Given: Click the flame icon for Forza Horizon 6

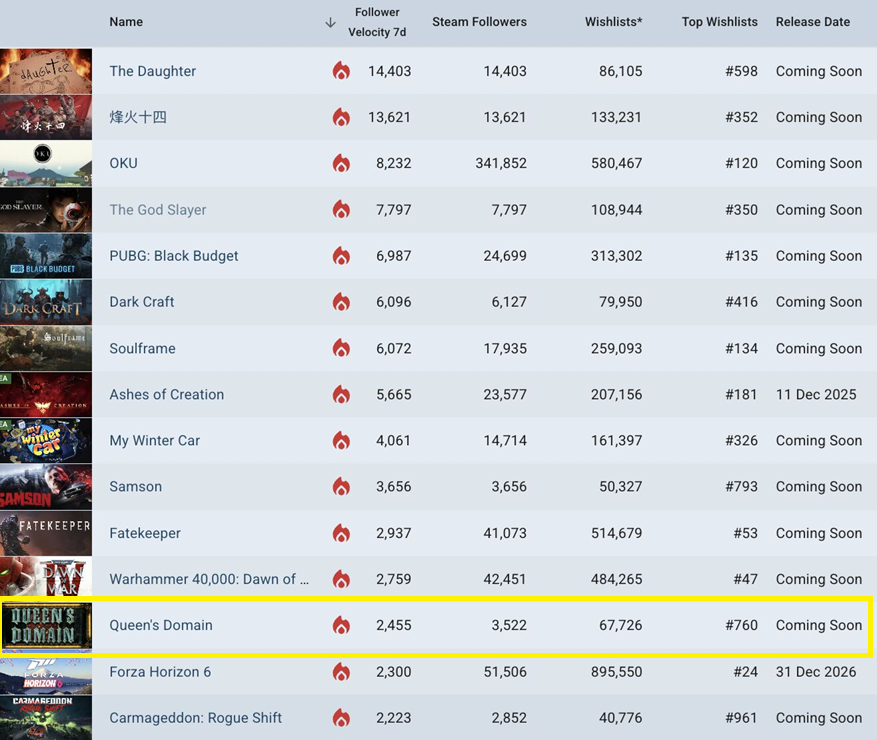Looking at the screenshot, I should click(341, 672).
